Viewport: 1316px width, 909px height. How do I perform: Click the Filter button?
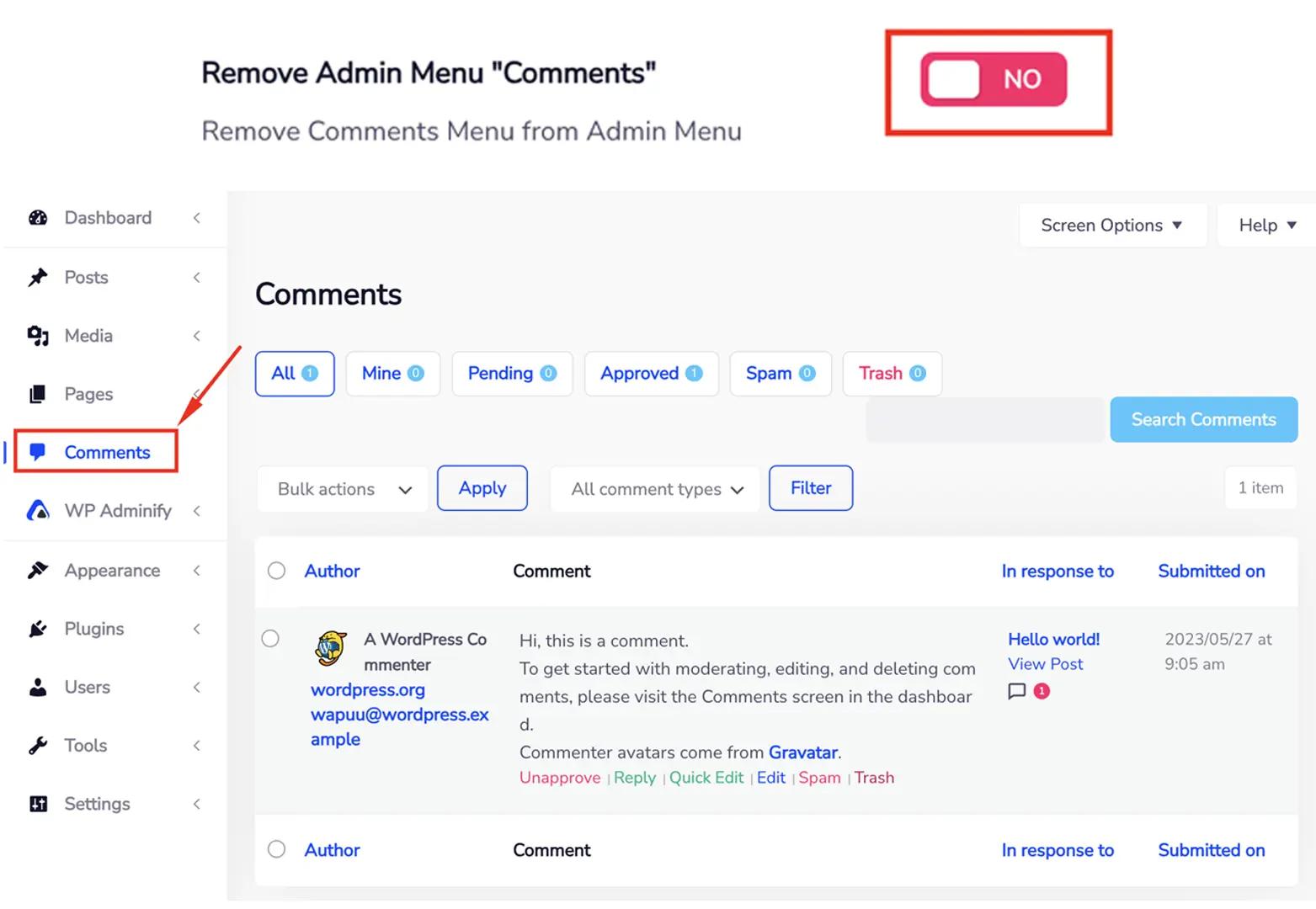tap(811, 488)
